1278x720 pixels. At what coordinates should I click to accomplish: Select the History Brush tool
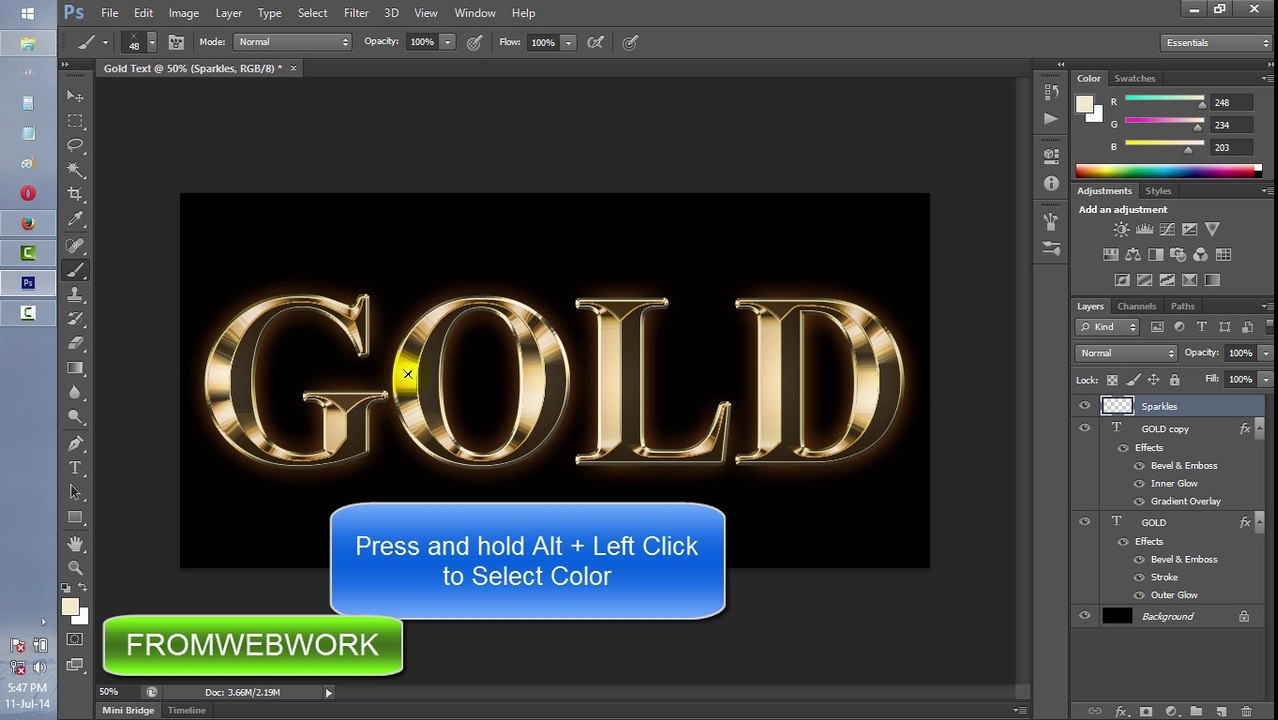[x=75, y=319]
